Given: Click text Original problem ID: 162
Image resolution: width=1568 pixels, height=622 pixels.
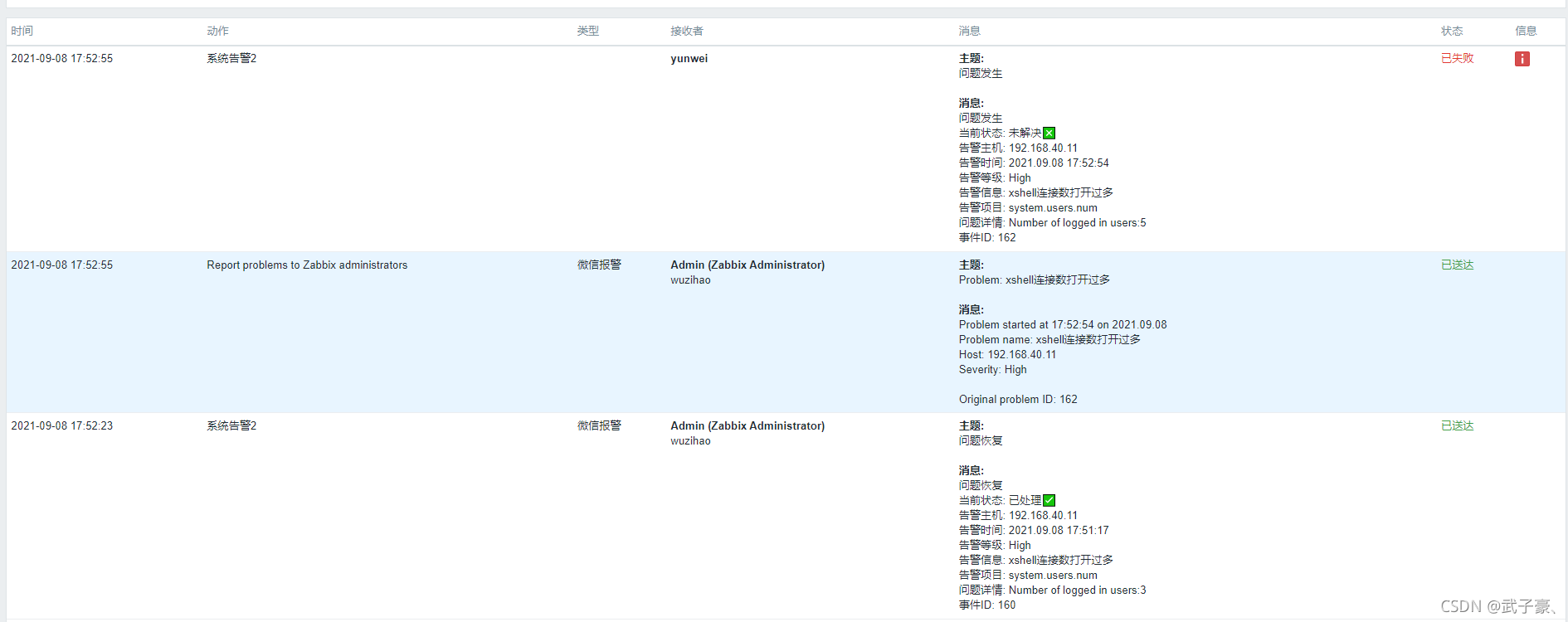Looking at the screenshot, I should 1018,400.
